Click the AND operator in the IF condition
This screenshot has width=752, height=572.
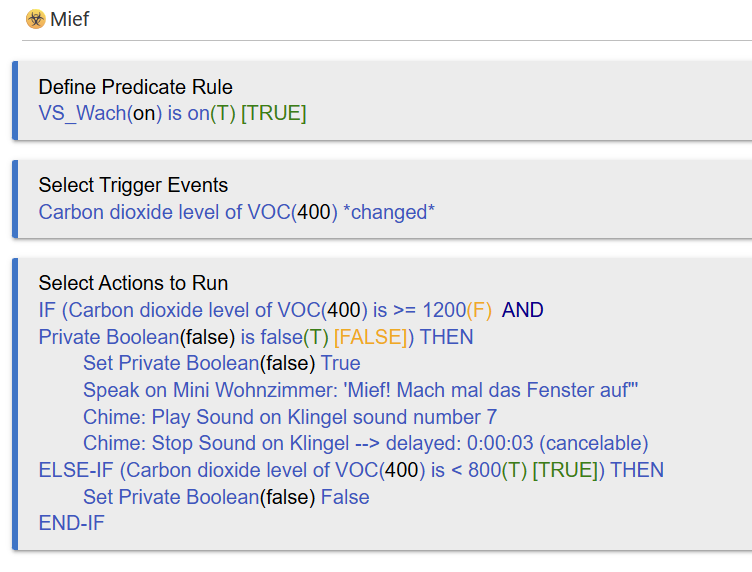(522, 310)
